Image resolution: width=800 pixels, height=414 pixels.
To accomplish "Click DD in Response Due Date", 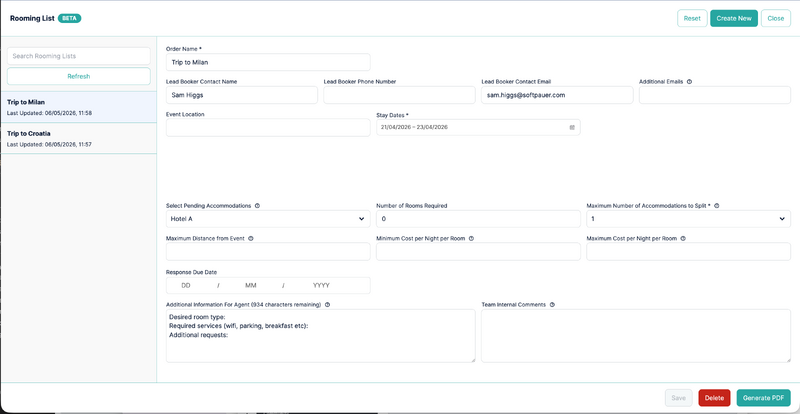I will [x=186, y=285].
